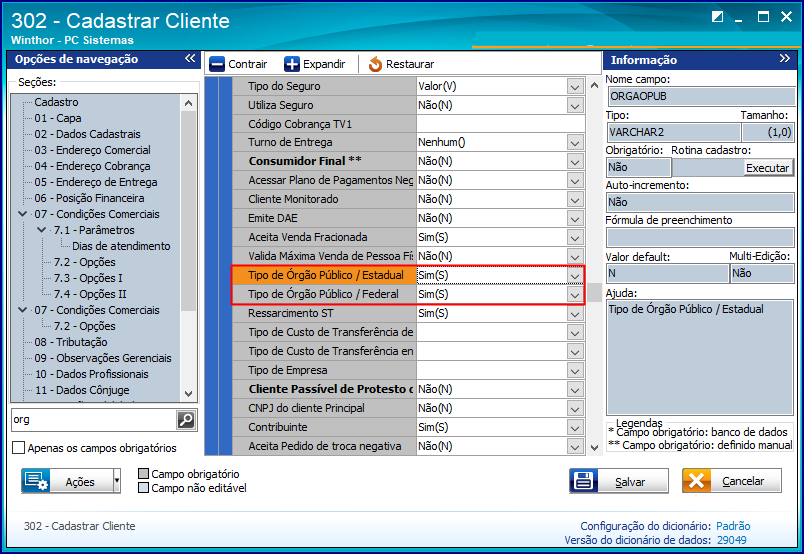Click the Cliente Monitorado field label

tap(293, 199)
